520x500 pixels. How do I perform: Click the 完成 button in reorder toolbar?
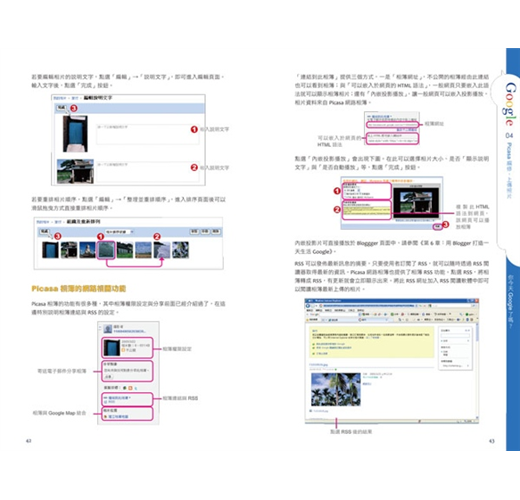click(45, 231)
